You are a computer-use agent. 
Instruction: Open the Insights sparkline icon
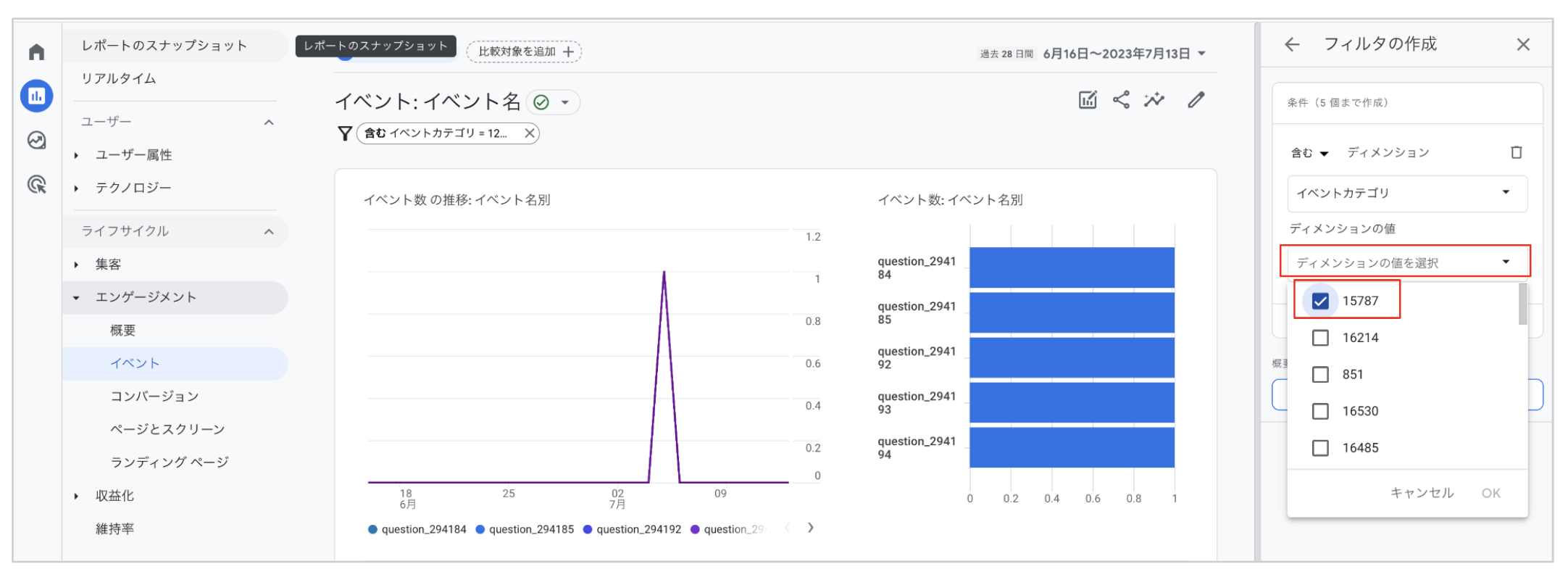1154,100
